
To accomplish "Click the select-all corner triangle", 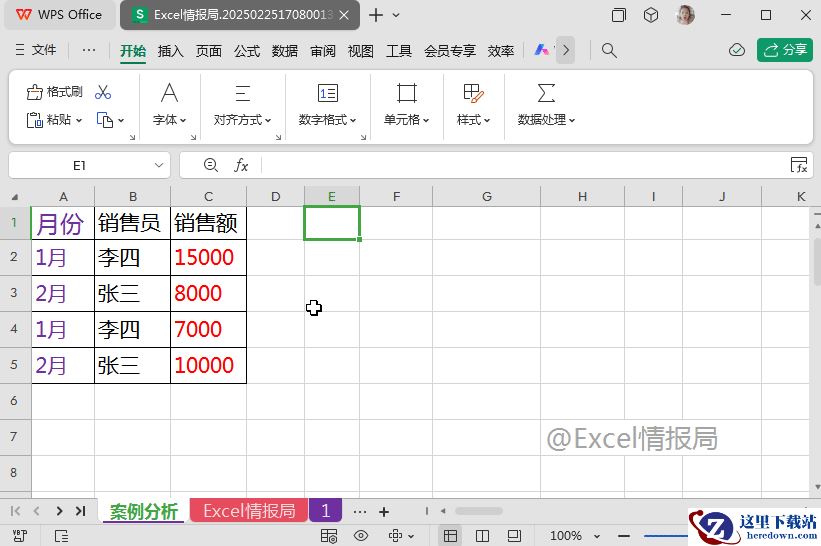I will point(15,197).
